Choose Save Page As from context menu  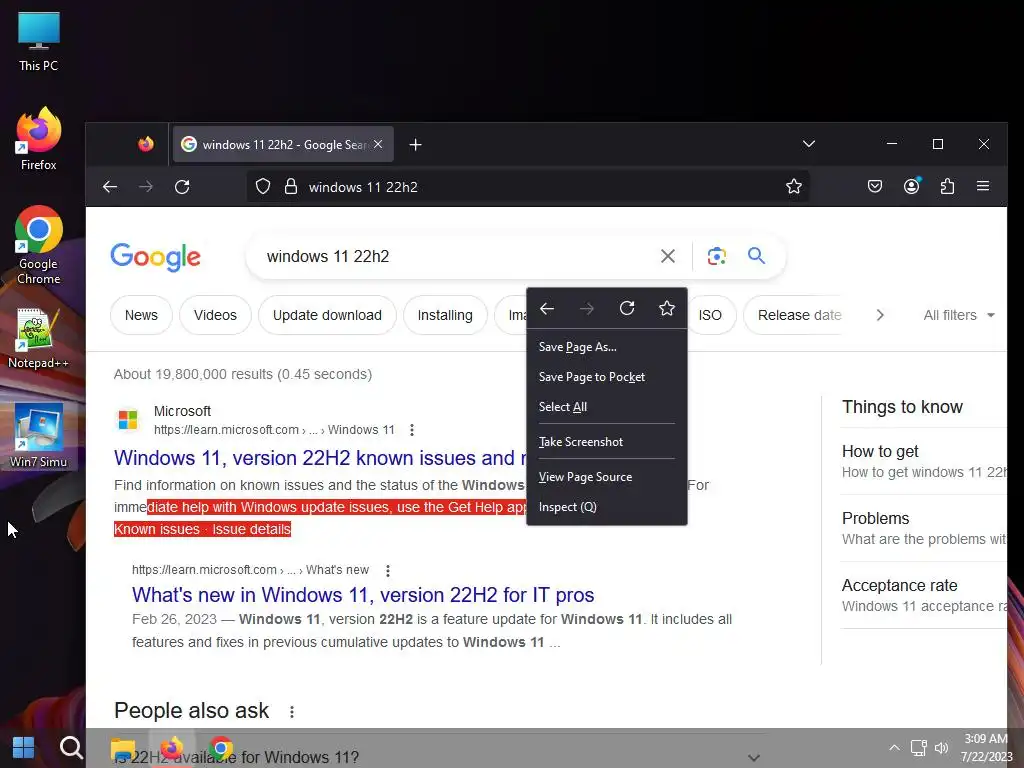607,347
